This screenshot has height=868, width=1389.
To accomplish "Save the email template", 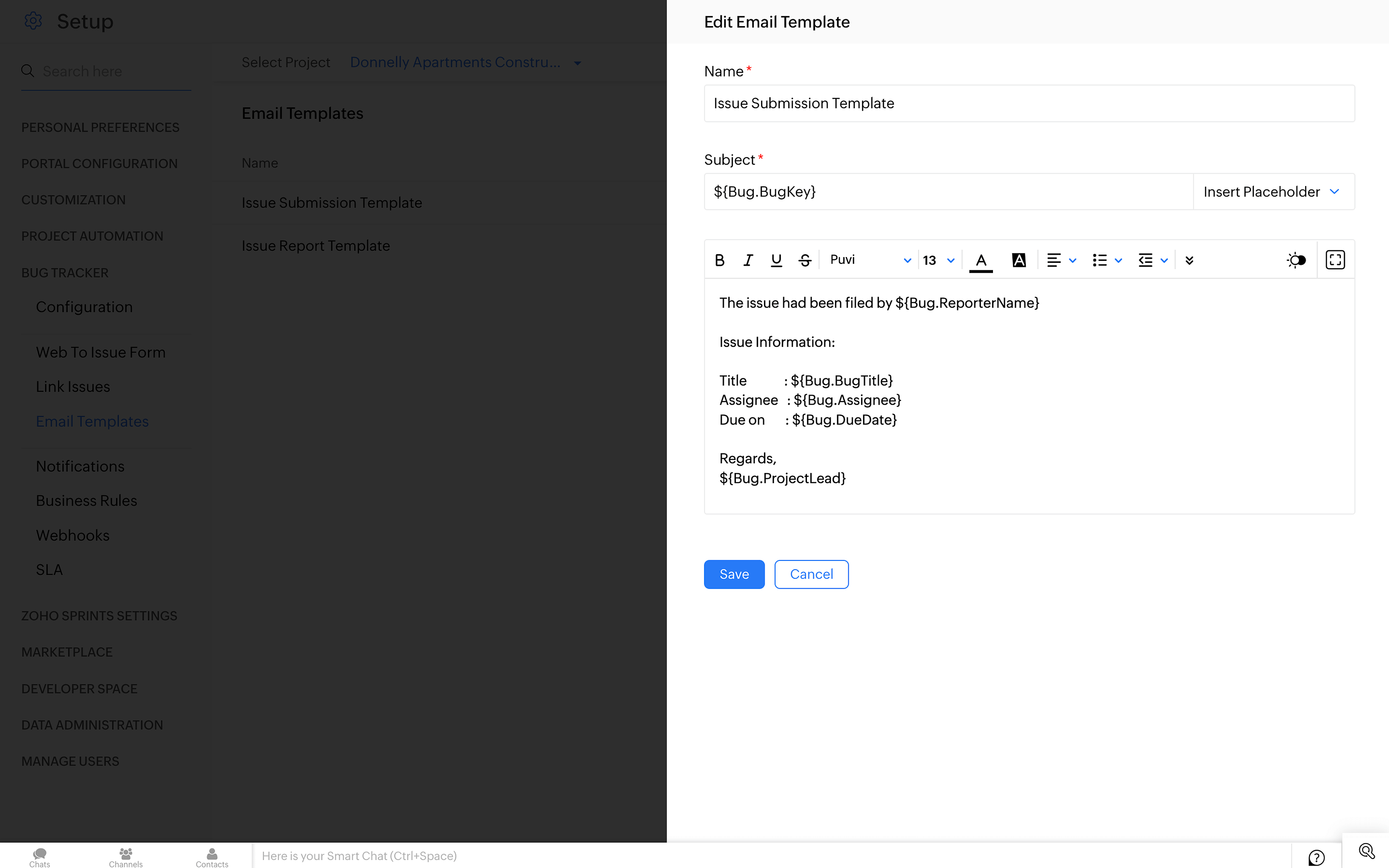I will pos(733,574).
